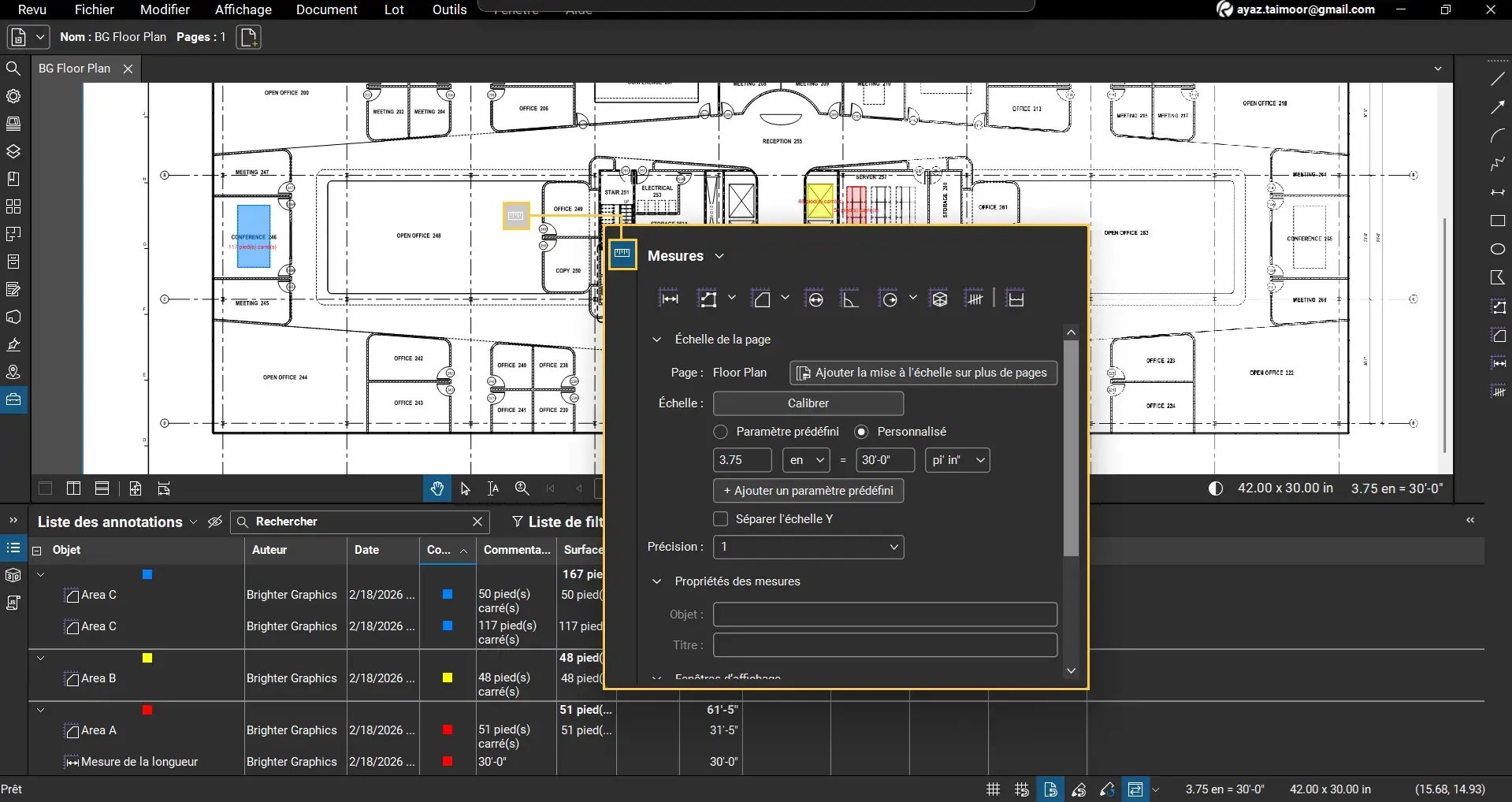Select the Diameter measurement tool
Screen dimensions: 1512x802
[815, 298]
